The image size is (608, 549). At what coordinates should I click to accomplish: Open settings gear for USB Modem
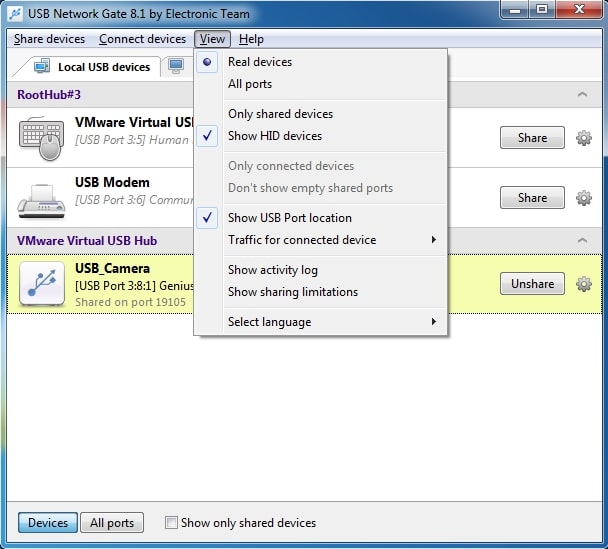click(584, 198)
